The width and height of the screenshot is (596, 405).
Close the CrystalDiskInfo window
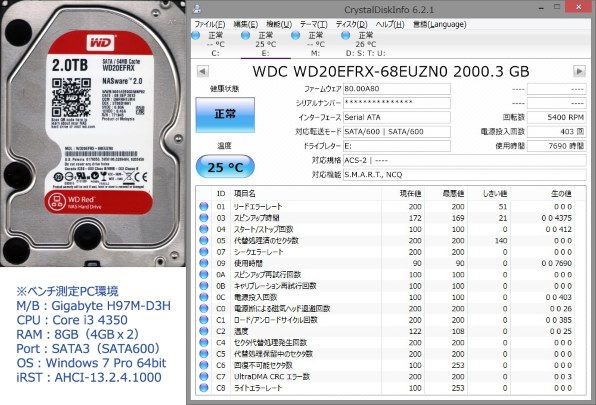pos(580,6)
